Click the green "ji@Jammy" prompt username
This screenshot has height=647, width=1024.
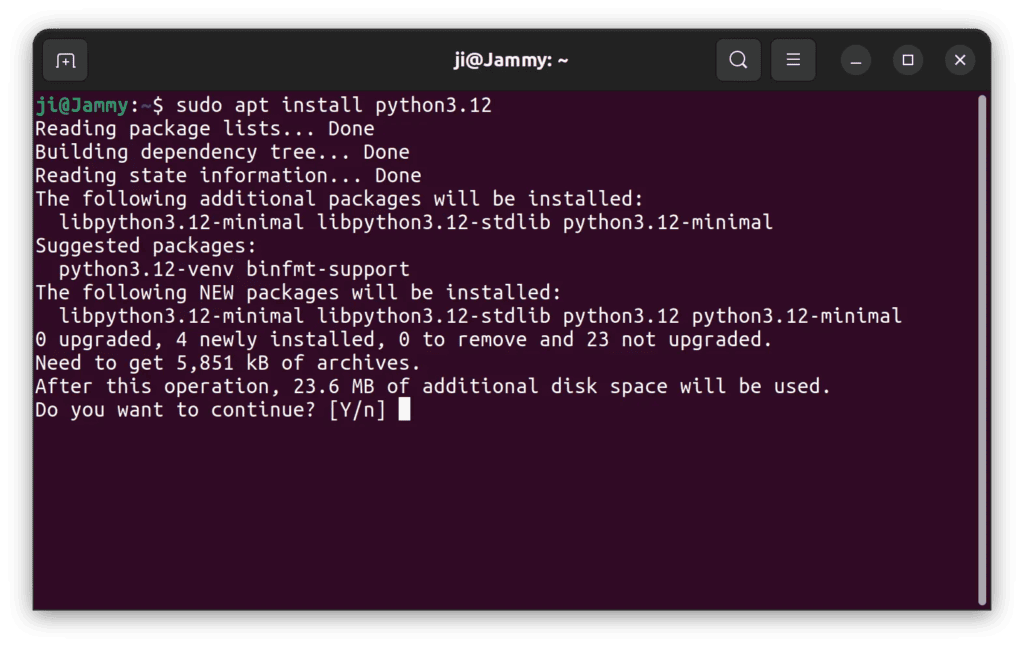pyautogui.click(x=81, y=105)
